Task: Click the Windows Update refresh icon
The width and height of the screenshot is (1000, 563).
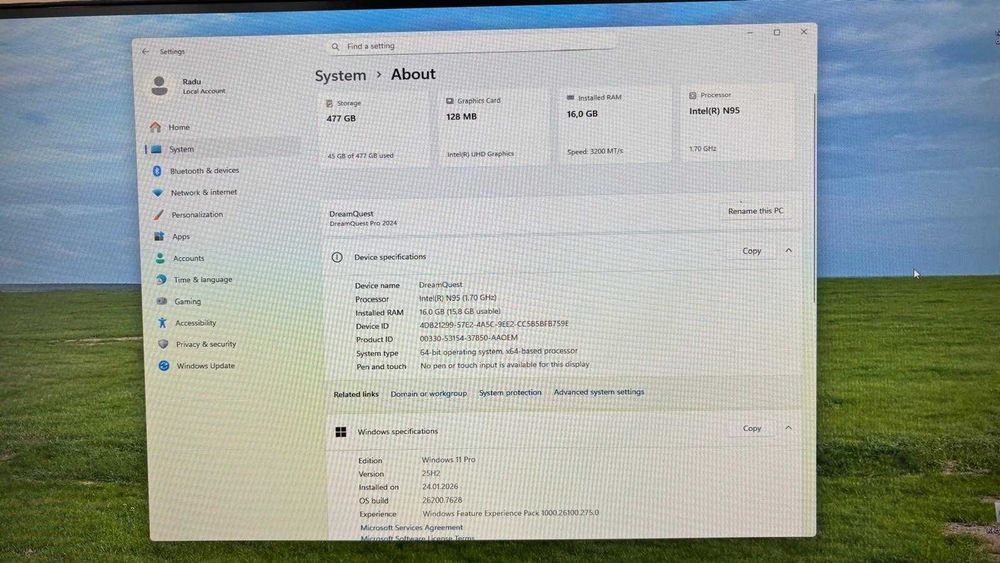Action: click(164, 365)
